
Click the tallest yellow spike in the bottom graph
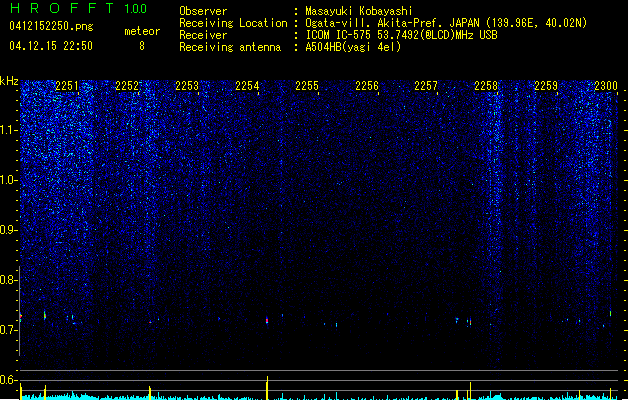[x=268, y=388]
